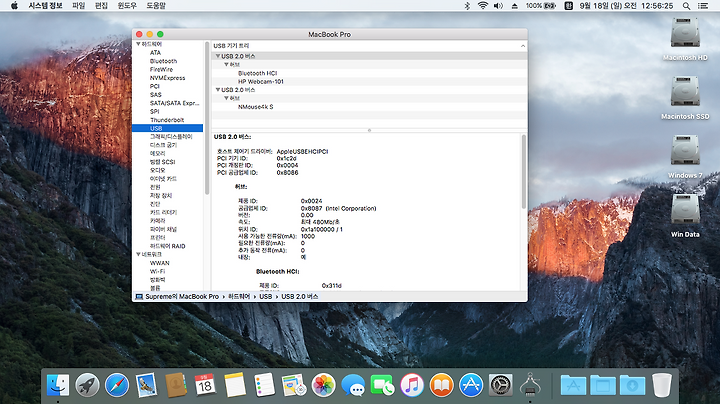Open Launchpad rocket icon in Dock
The width and height of the screenshot is (720, 404).
pos(87,385)
